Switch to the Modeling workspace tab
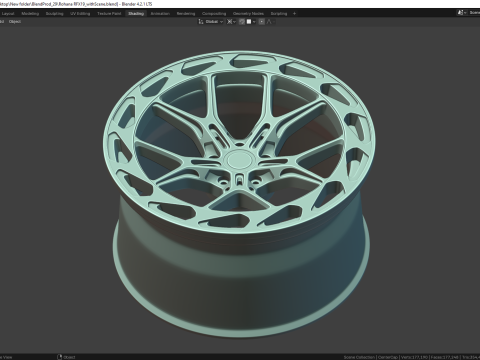 pyautogui.click(x=30, y=14)
